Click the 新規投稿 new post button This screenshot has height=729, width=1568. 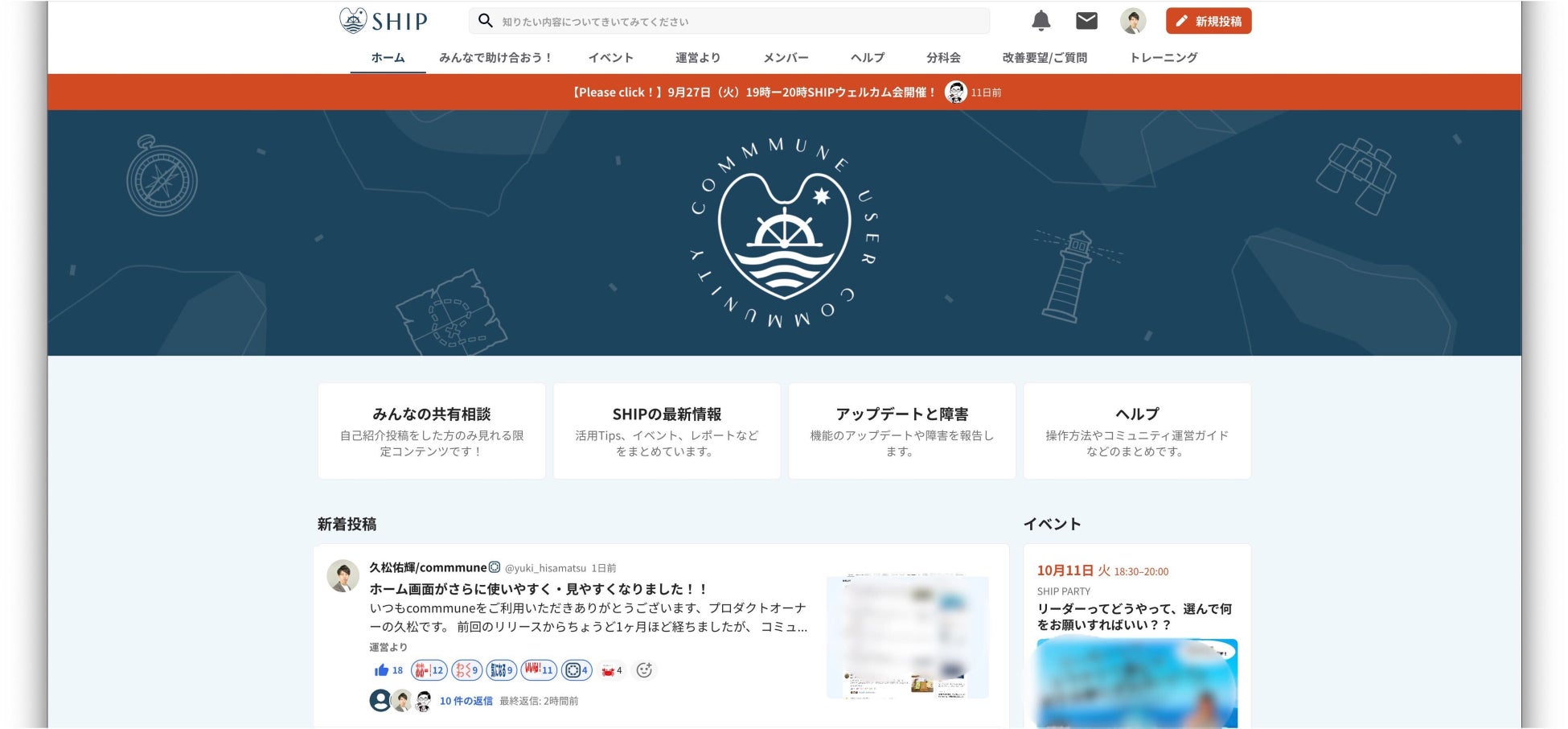[x=1209, y=21]
